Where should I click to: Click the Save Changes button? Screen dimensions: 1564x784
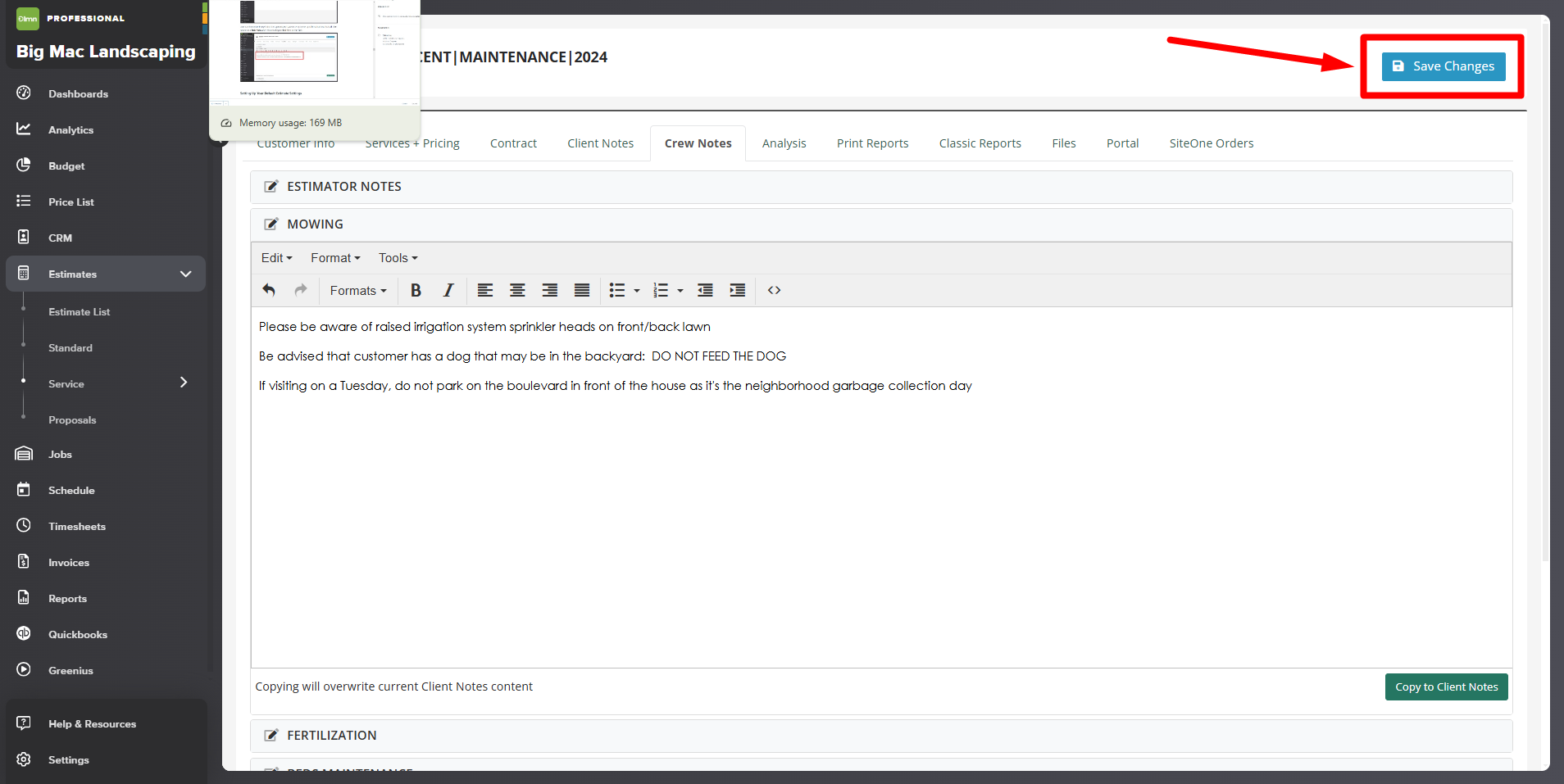(x=1444, y=66)
